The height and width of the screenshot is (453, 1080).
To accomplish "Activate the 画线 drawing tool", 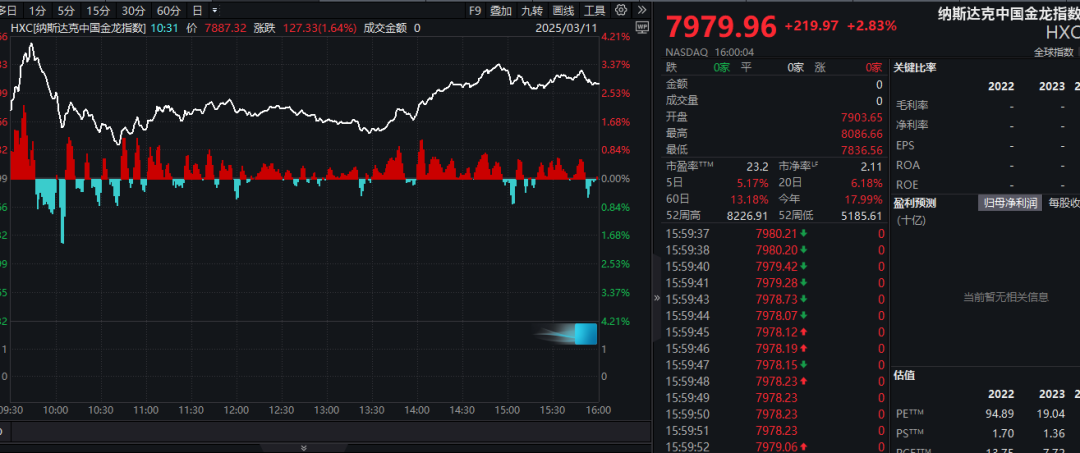I will 563,10.
